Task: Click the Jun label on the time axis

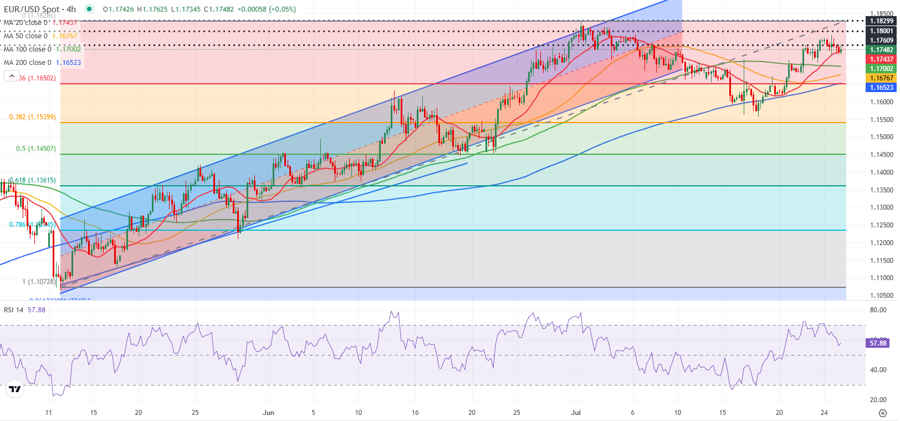Action: click(x=268, y=412)
